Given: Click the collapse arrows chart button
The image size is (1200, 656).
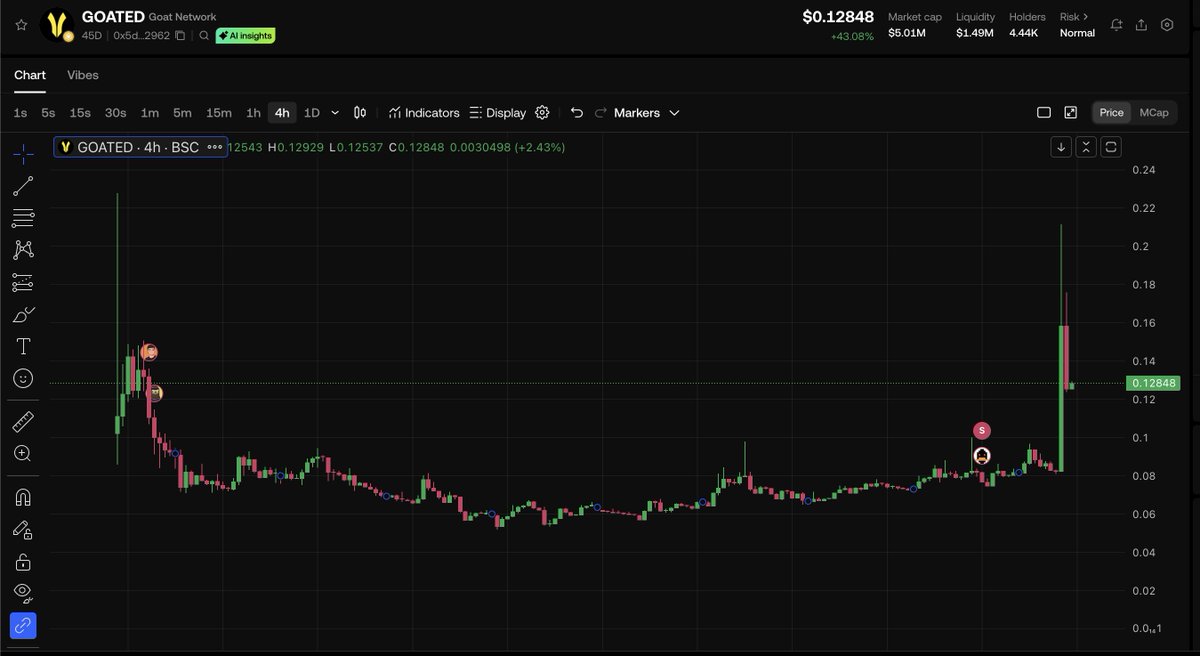Looking at the screenshot, I should click(1086, 147).
